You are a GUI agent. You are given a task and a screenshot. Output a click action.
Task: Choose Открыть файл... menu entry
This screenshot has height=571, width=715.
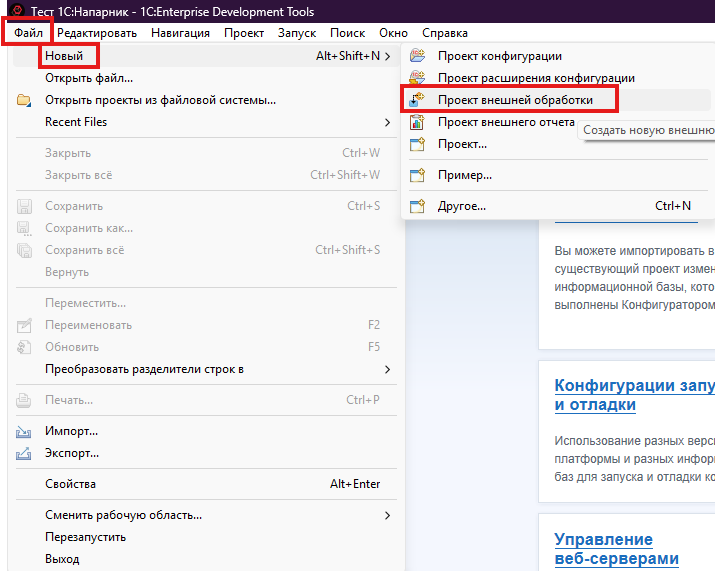205,78
